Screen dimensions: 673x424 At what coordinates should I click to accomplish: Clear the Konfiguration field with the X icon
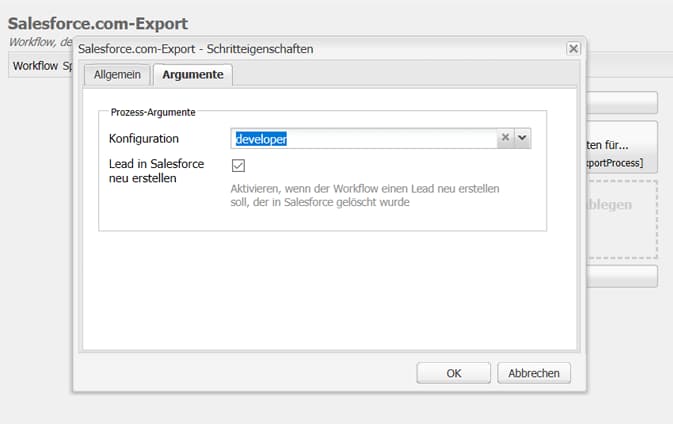(x=505, y=138)
